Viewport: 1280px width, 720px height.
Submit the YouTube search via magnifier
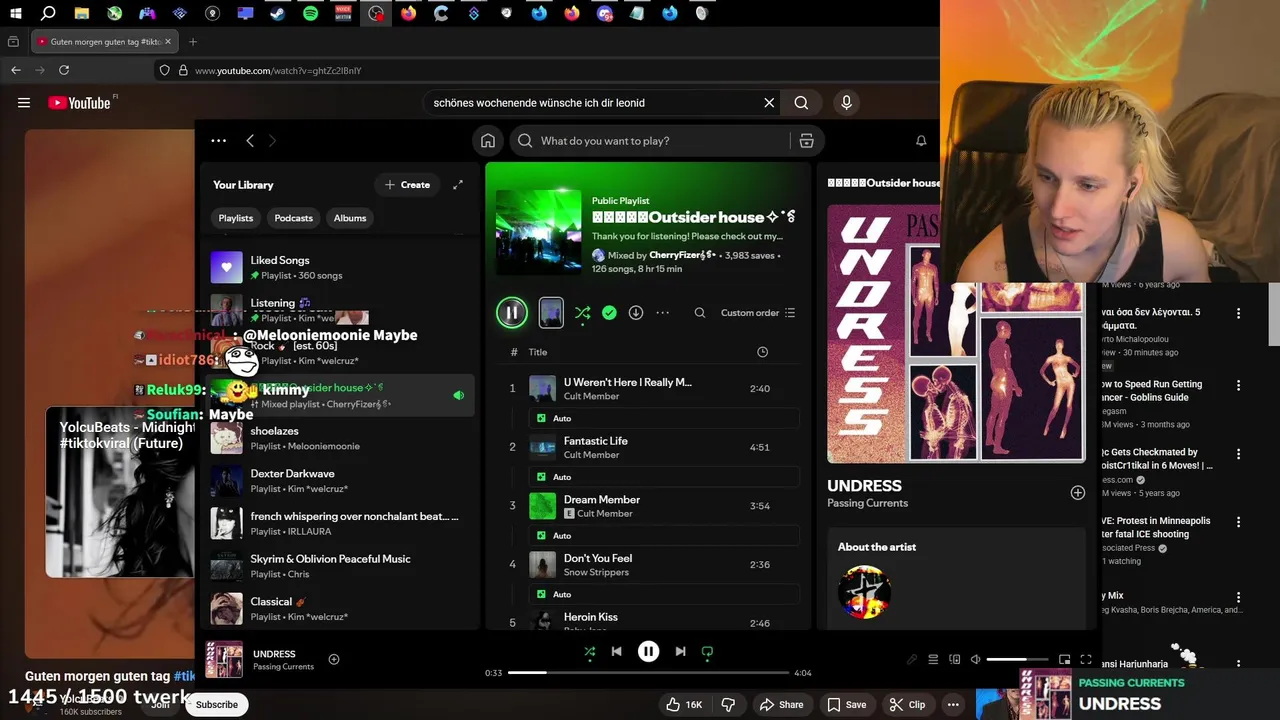[x=801, y=102]
